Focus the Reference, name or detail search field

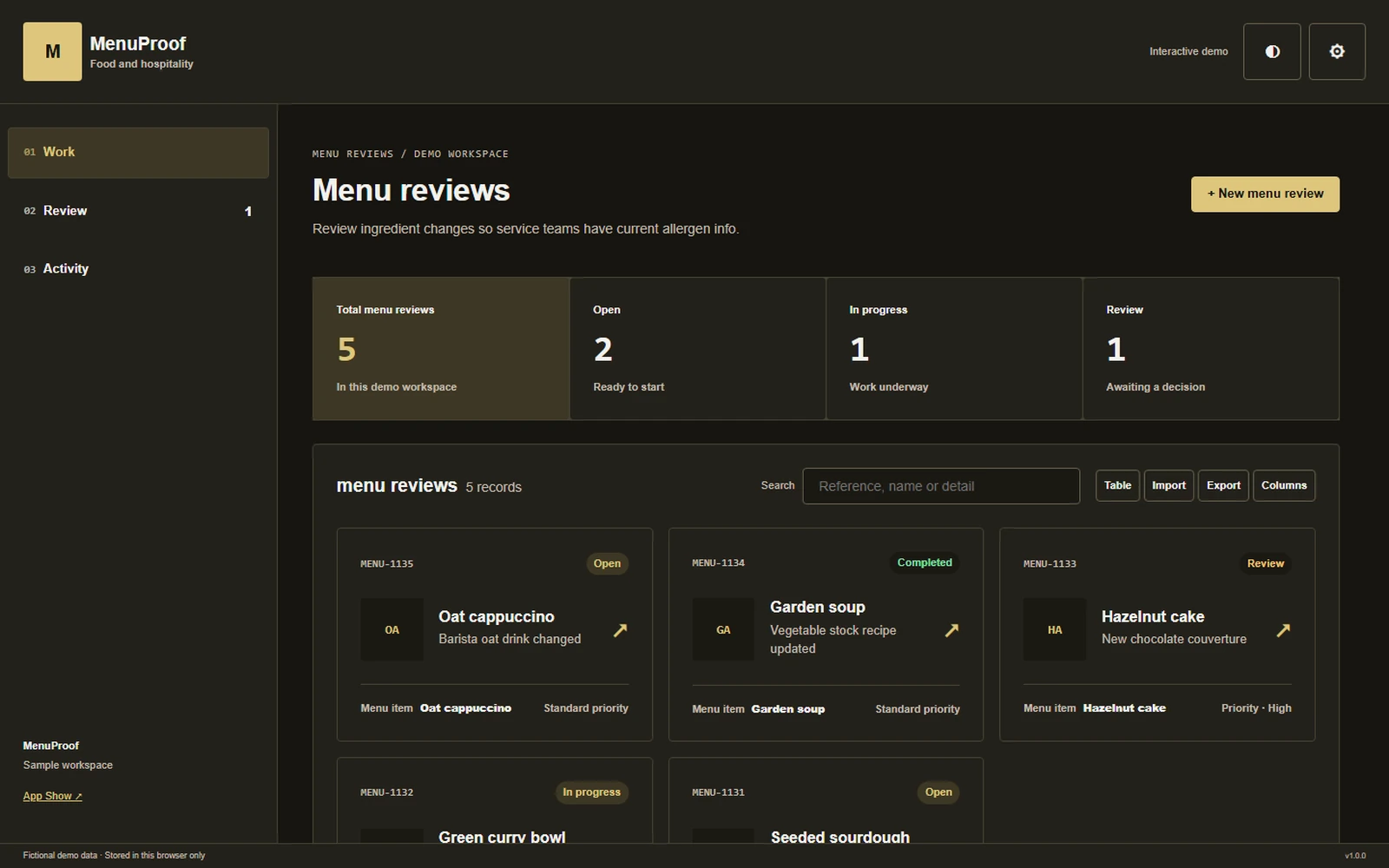coord(941,486)
